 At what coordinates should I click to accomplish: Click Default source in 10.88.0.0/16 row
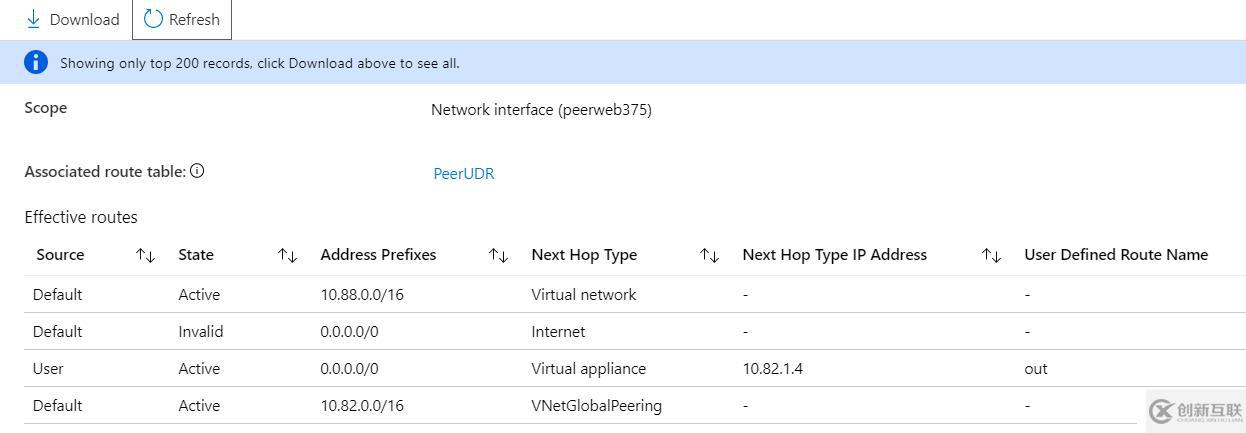pos(58,295)
